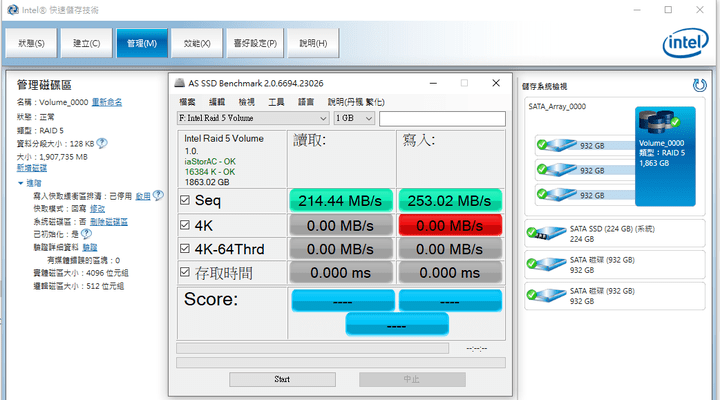Click the 大小：1,907,735 MB text
Image resolution: width=720 pixels, height=400 pixels.
coord(52,157)
